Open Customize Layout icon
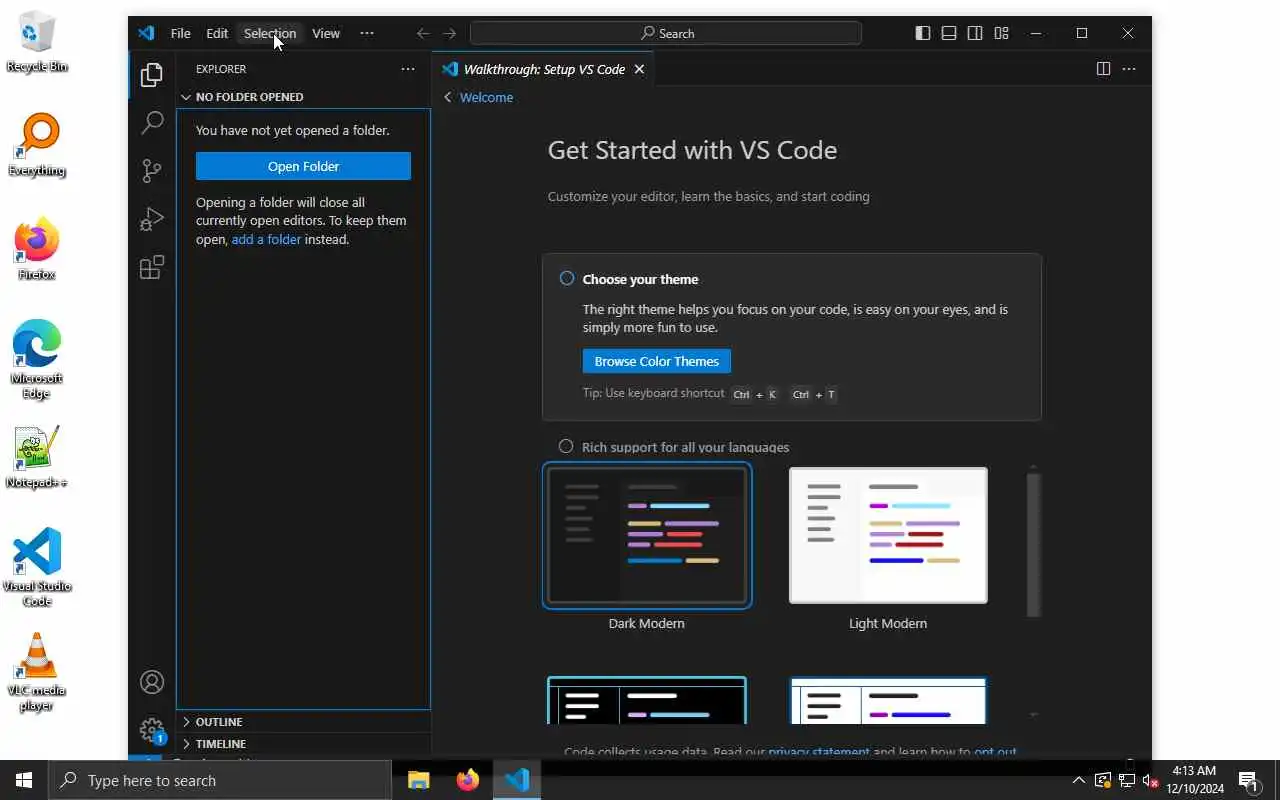Viewport: 1280px width, 800px height. point(1001,33)
